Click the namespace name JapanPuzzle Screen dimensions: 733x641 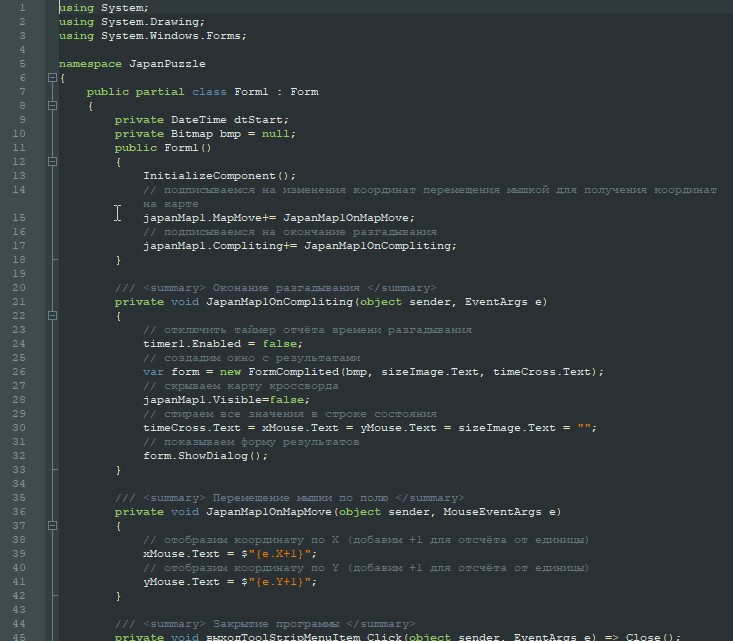[x=167, y=64]
